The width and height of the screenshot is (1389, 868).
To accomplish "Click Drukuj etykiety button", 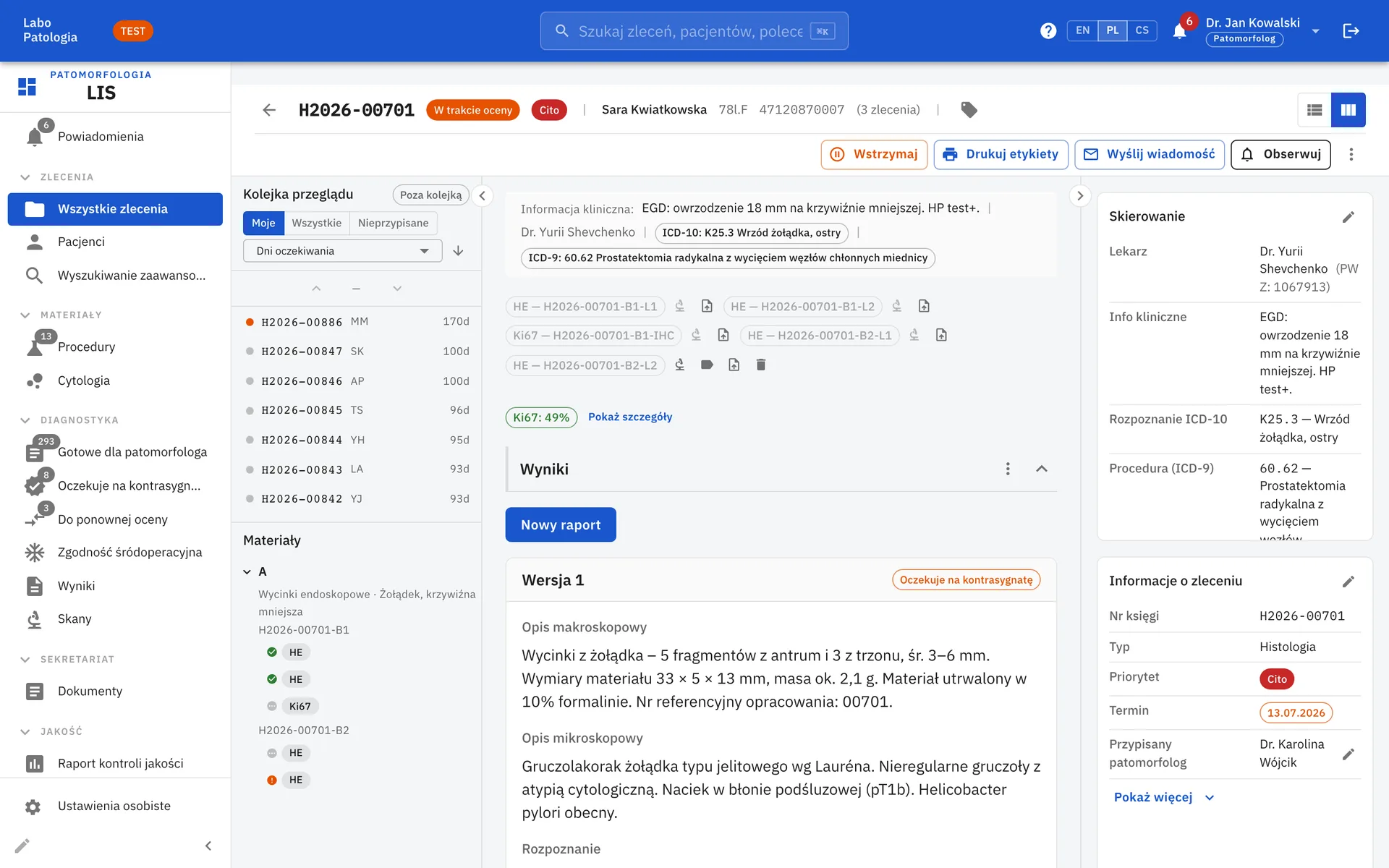I will tap(1001, 154).
